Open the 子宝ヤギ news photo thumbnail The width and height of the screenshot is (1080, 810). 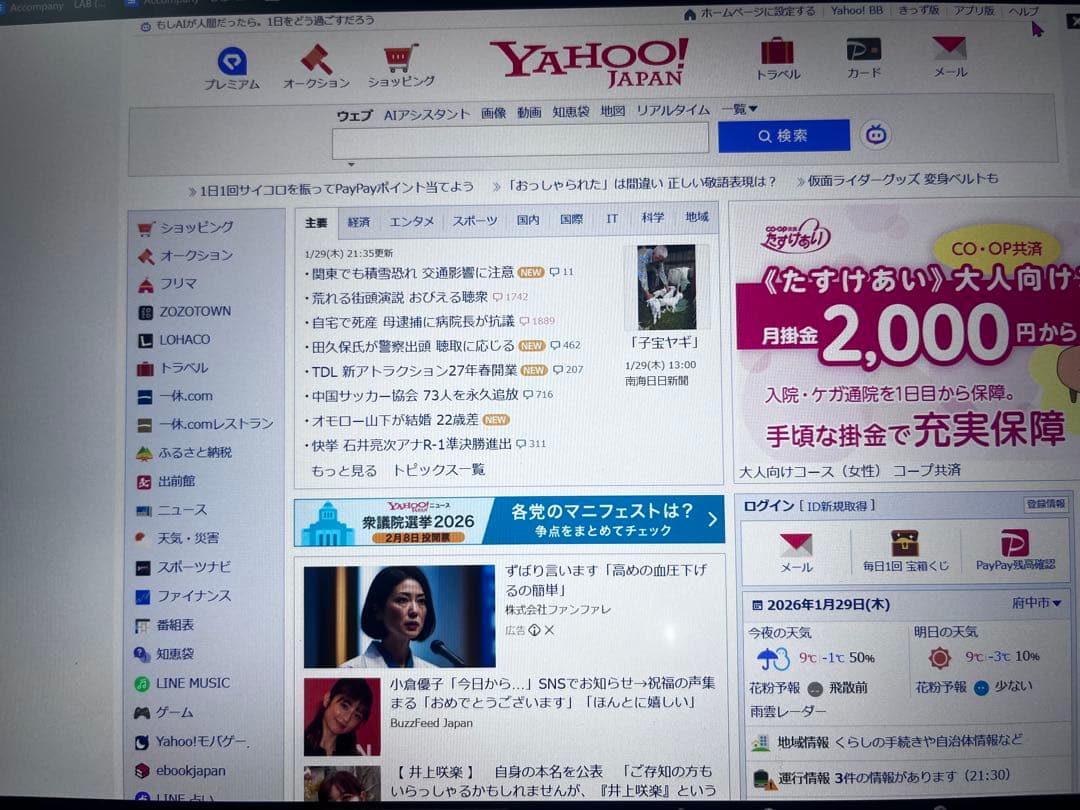(666, 287)
